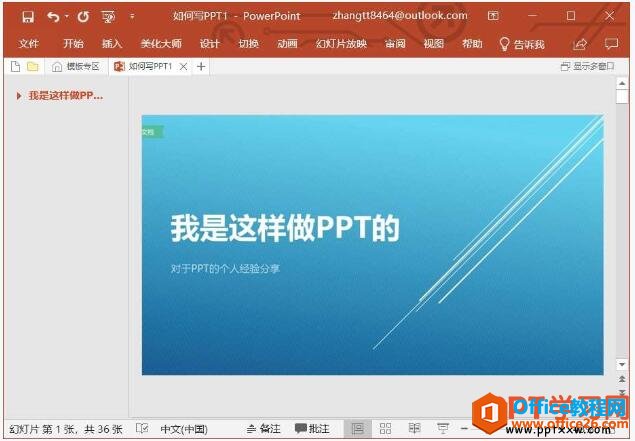Open Ribbon Display Options icon
The width and height of the screenshot is (635, 441).
[493, 16]
